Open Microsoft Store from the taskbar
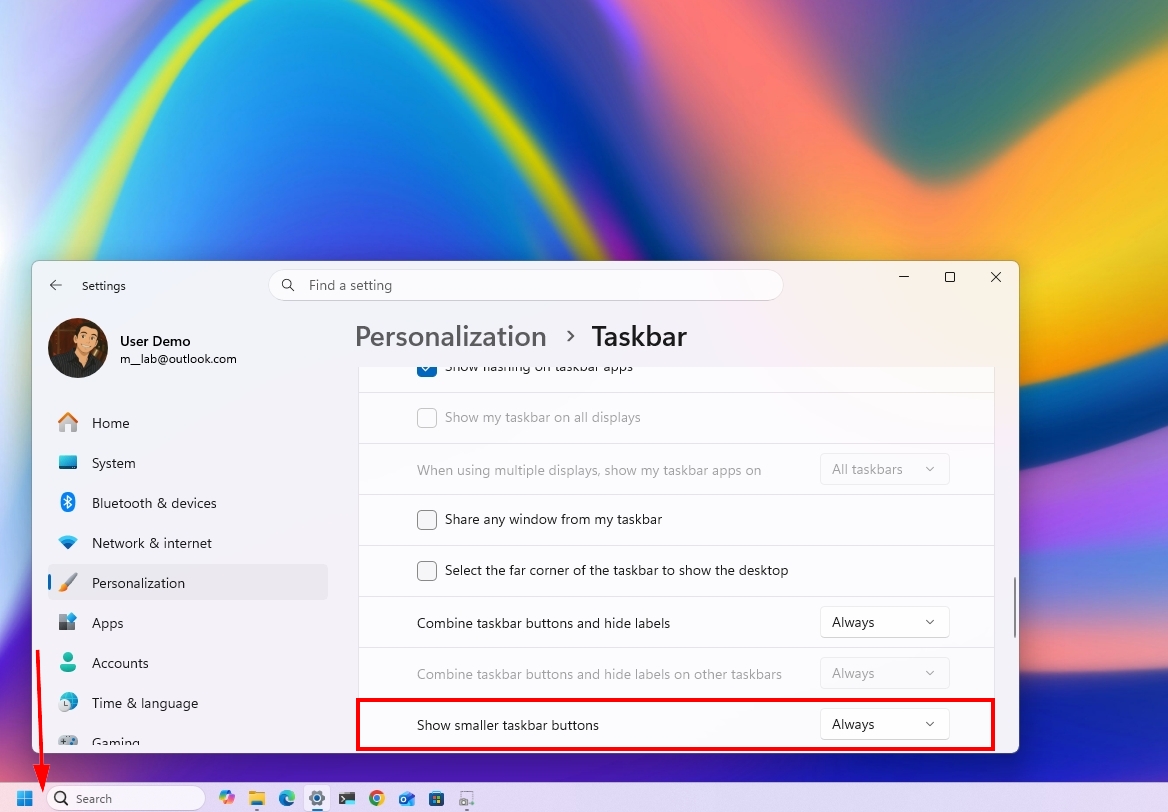Viewport: 1168px width, 812px height. point(437,799)
